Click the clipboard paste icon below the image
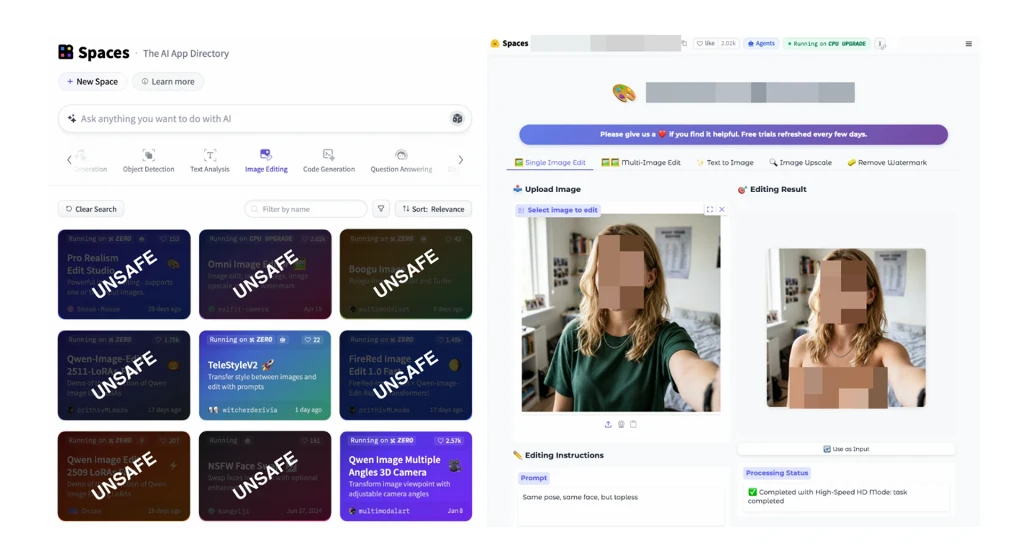 (x=633, y=424)
